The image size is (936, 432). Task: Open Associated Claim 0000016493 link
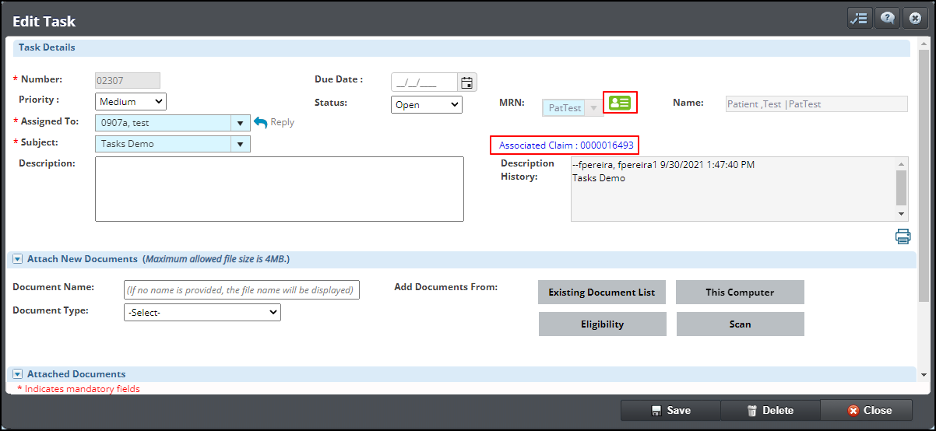(566, 145)
